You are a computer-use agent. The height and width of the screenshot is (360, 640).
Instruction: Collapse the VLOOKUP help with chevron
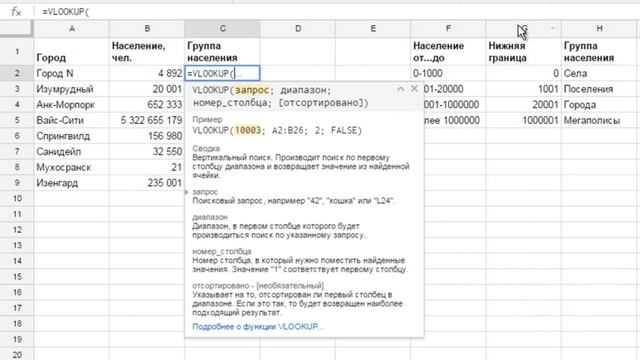pyautogui.click(x=401, y=89)
